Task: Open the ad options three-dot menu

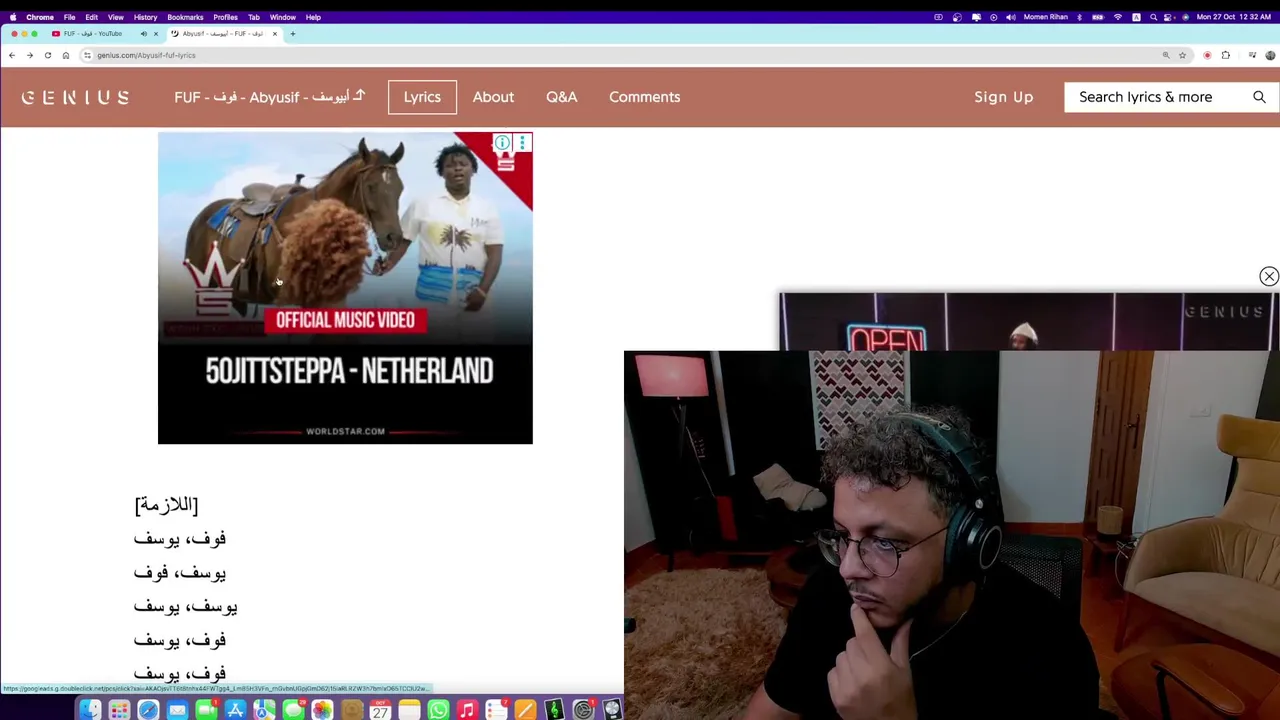Action: click(521, 143)
